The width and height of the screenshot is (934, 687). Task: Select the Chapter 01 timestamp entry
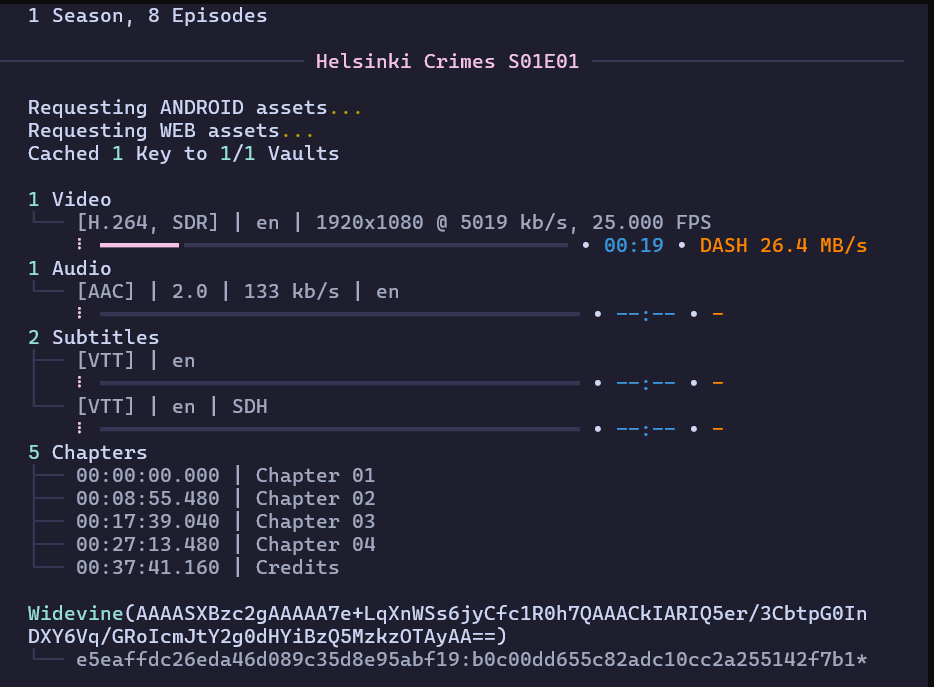[x=225, y=475]
